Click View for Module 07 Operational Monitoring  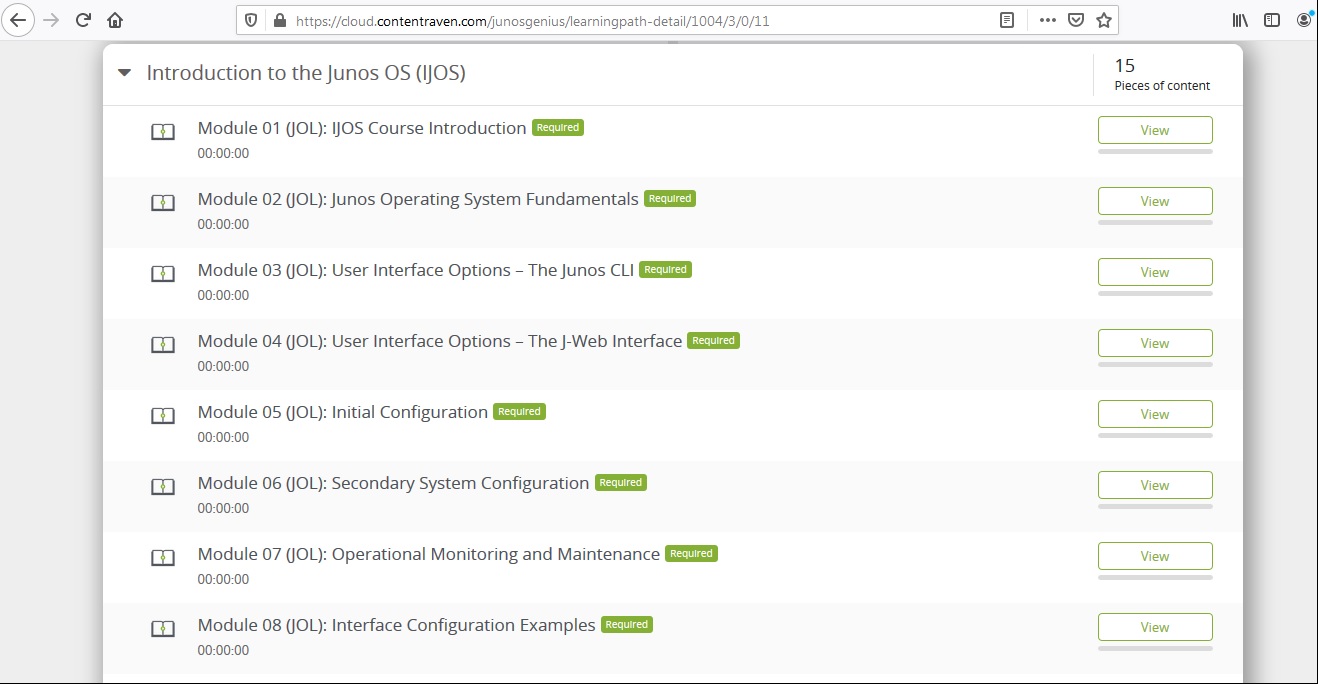(1154, 555)
